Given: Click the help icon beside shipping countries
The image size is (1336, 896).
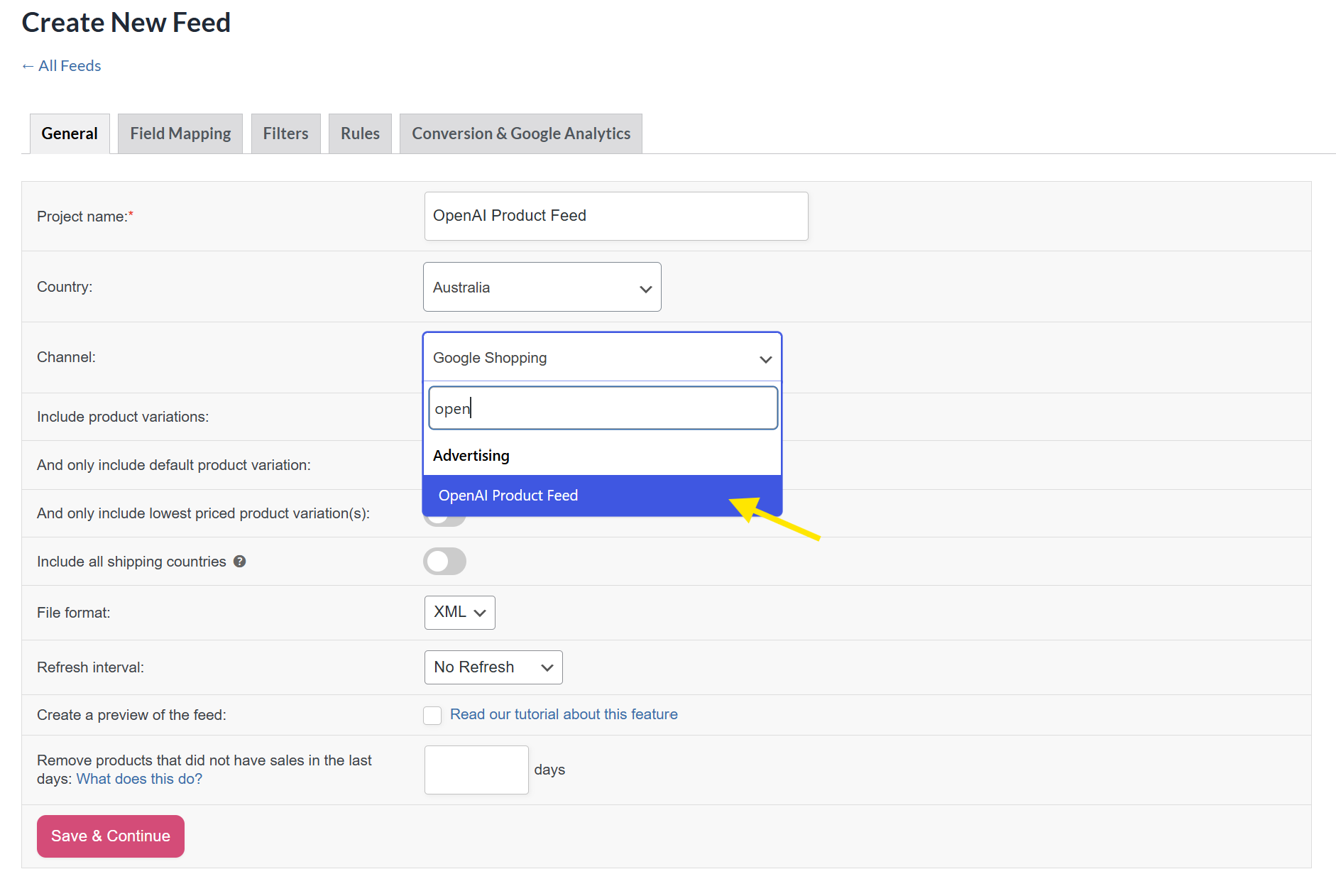Looking at the screenshot, I should tap(240, 562).
